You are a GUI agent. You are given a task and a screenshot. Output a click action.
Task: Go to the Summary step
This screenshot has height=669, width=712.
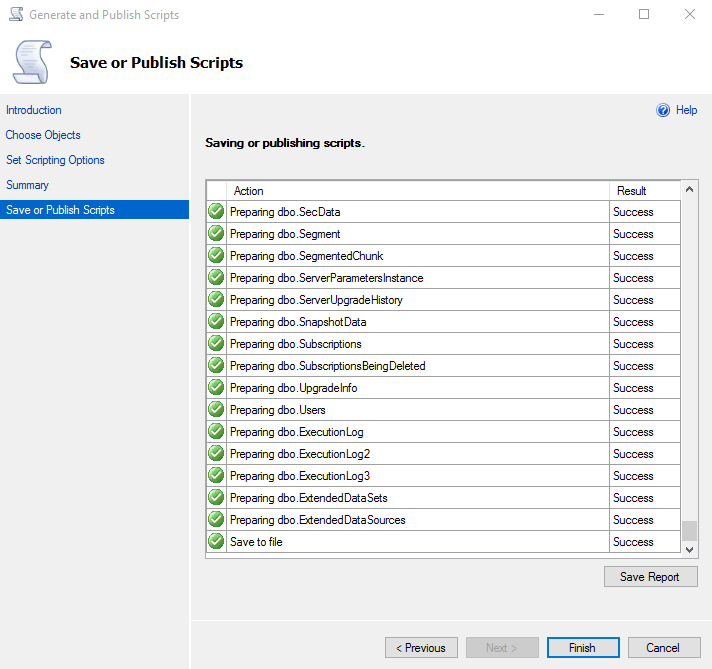pyautogui.click(x=27, y=185)
